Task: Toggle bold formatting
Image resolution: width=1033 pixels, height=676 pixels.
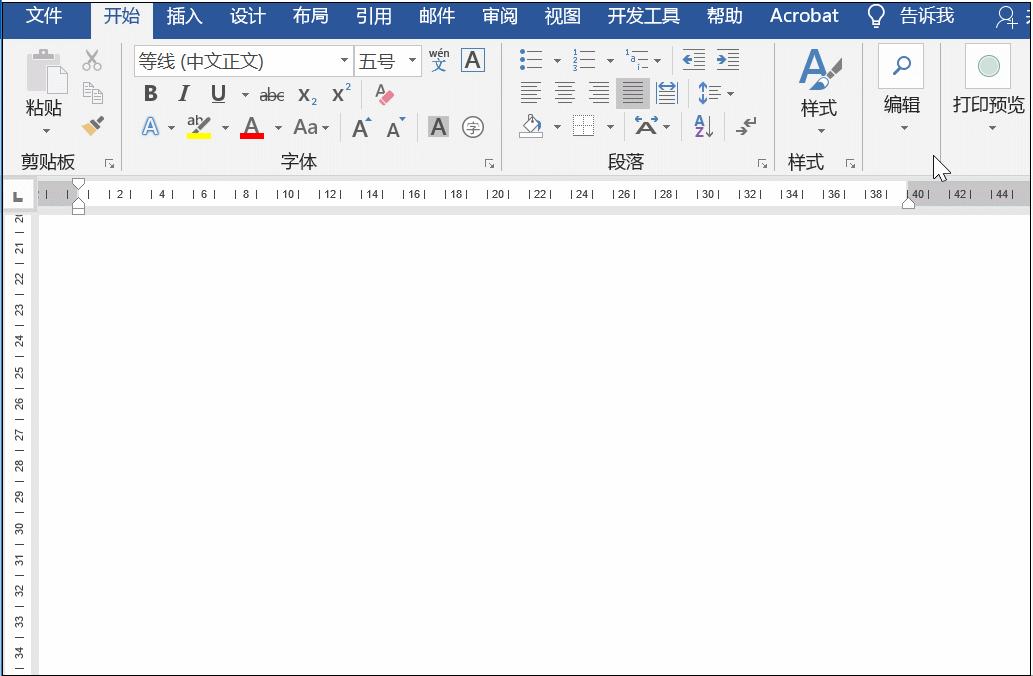Action: pos(150,94)
